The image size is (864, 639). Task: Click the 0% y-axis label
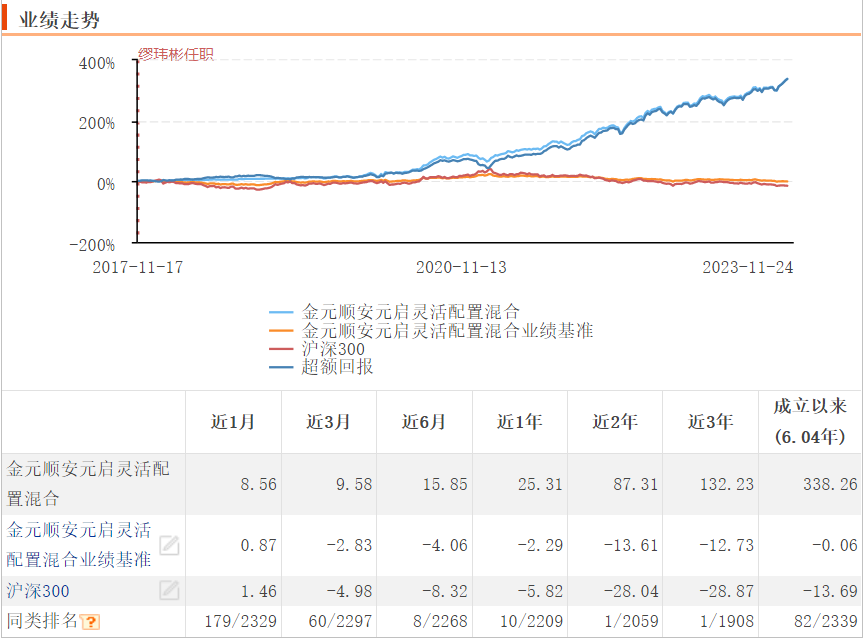pos(106,184)
